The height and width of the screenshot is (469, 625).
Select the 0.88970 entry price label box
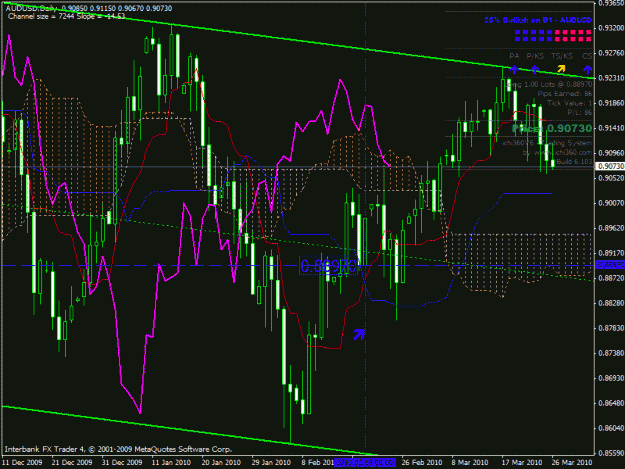pyautogui.click(x=329, y=266)
